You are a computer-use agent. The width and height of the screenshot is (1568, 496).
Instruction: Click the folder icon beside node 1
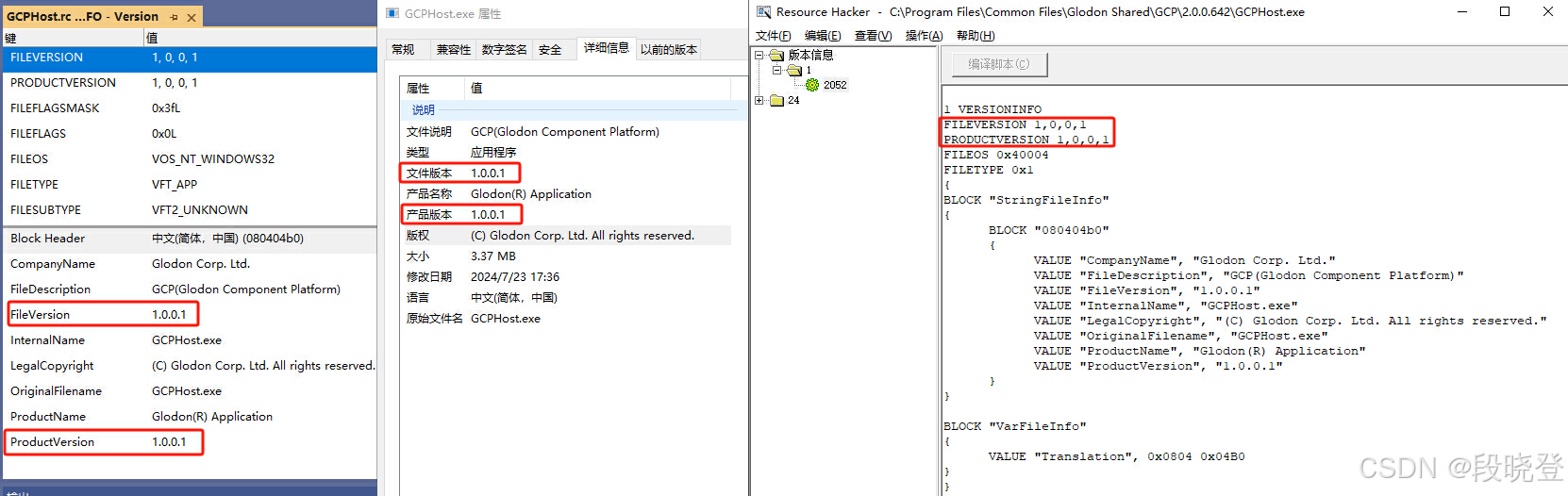[794, 71]
